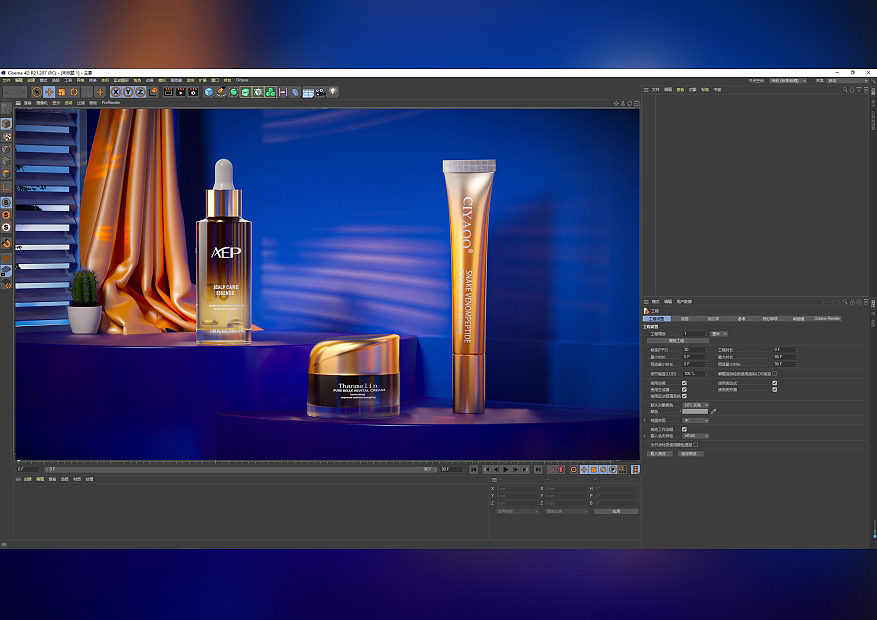
Task: Activate the Rotate tool
Action: (74, 92)
